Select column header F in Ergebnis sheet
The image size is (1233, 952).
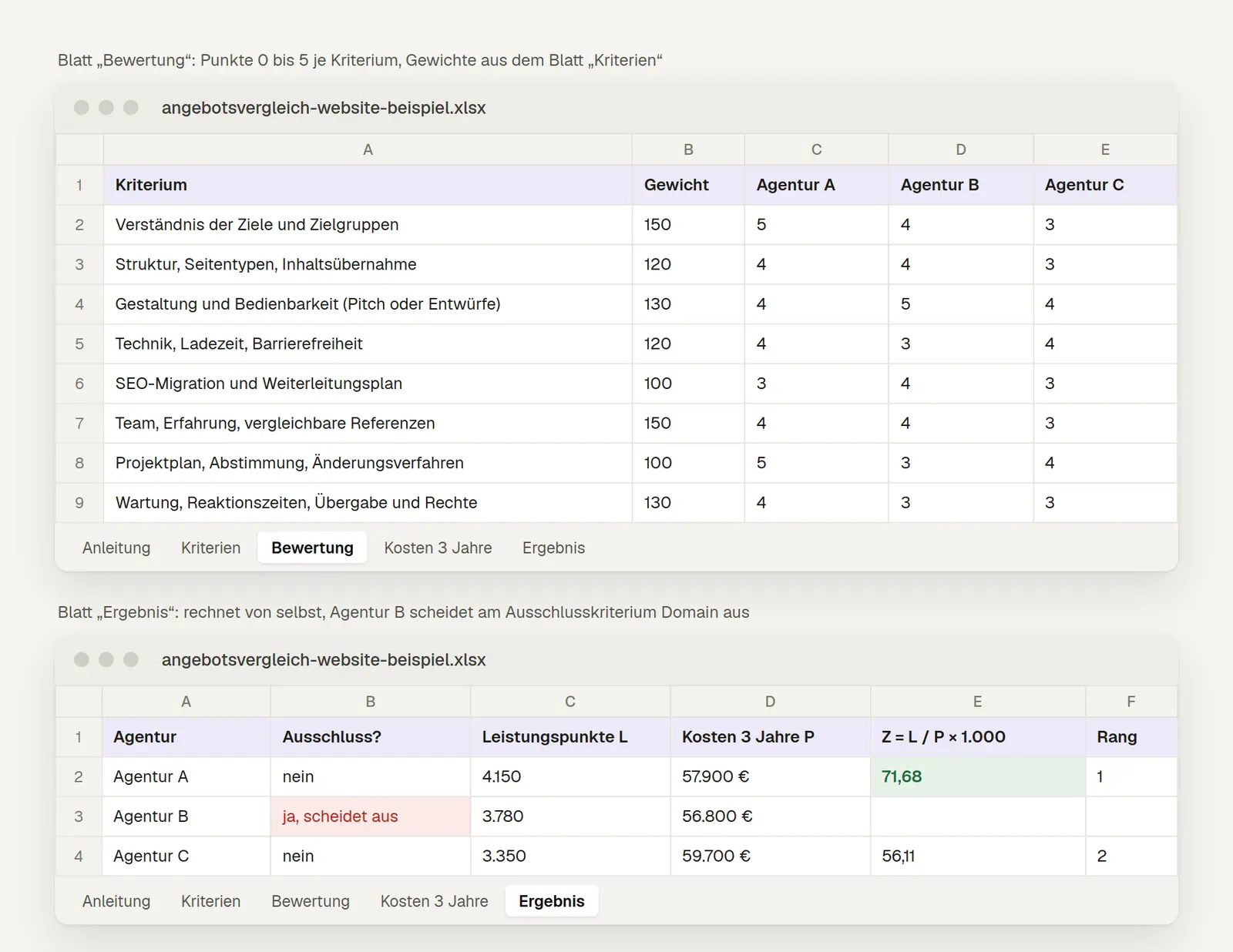(x=1131, y=702)
